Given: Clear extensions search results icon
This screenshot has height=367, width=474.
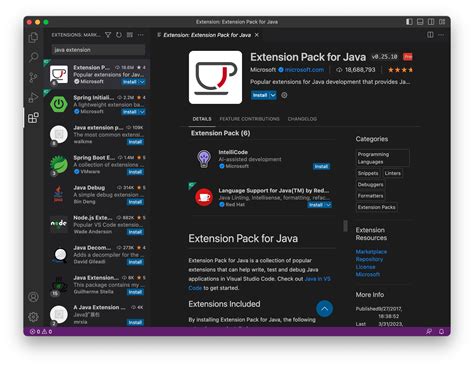Looking at the screenshot, I should (x=130, y=35).
